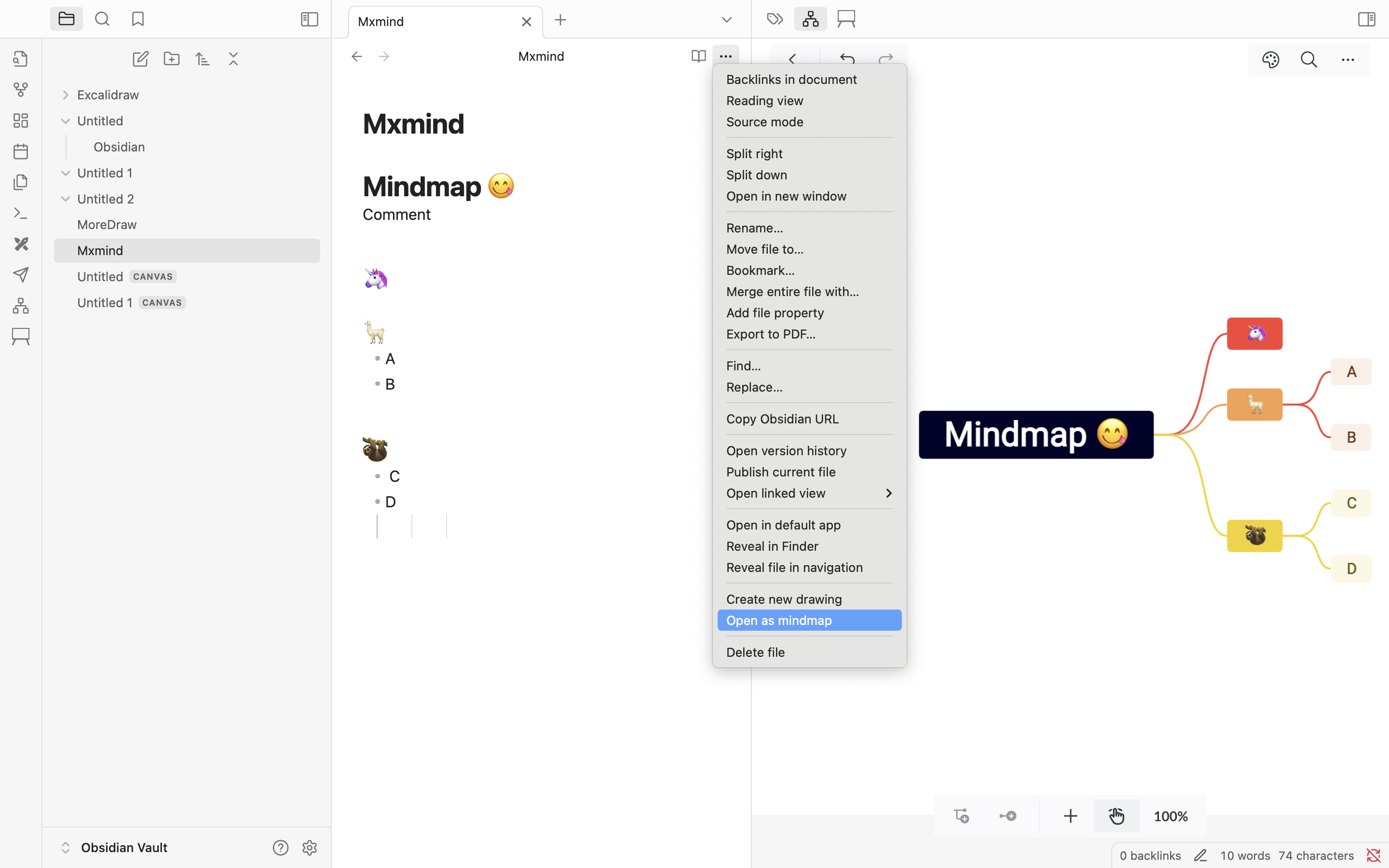The image size is (1389, 868).
Task: Select the red unicorn mindmap node
Action: 1254,334
